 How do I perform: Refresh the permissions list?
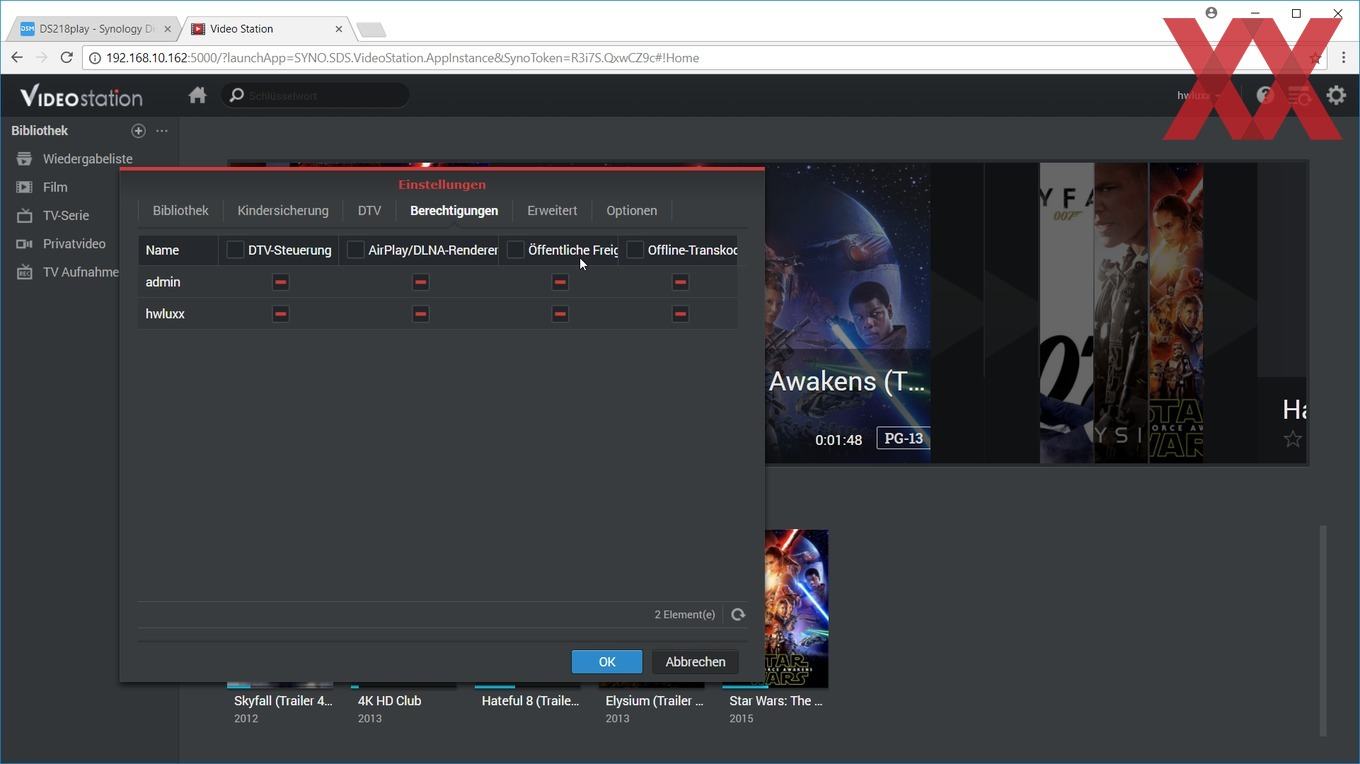(738, 615)
